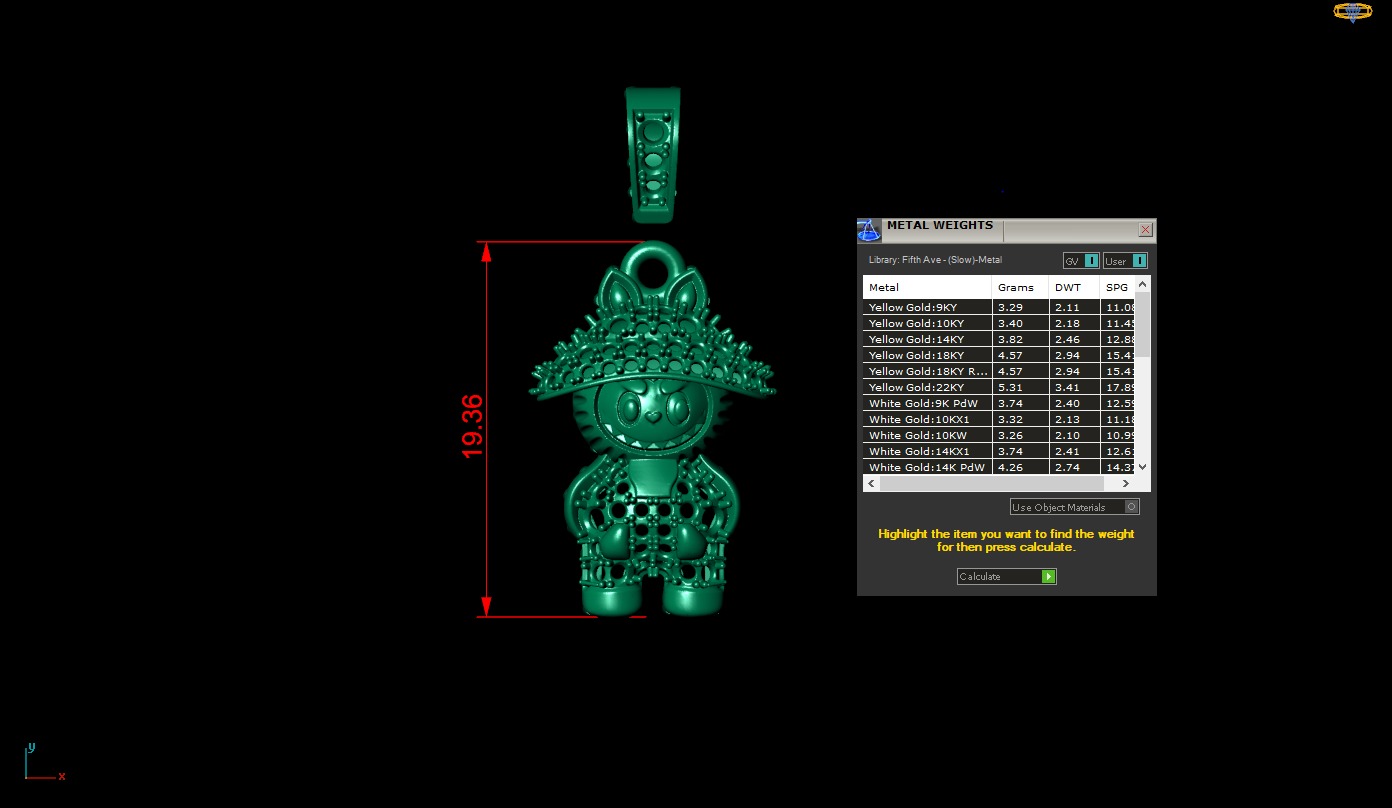Click the Library: Fifth Ave - (Slow)-Metal label
The height and width of the screenshot is (808, 1392).
click(935, 260)
